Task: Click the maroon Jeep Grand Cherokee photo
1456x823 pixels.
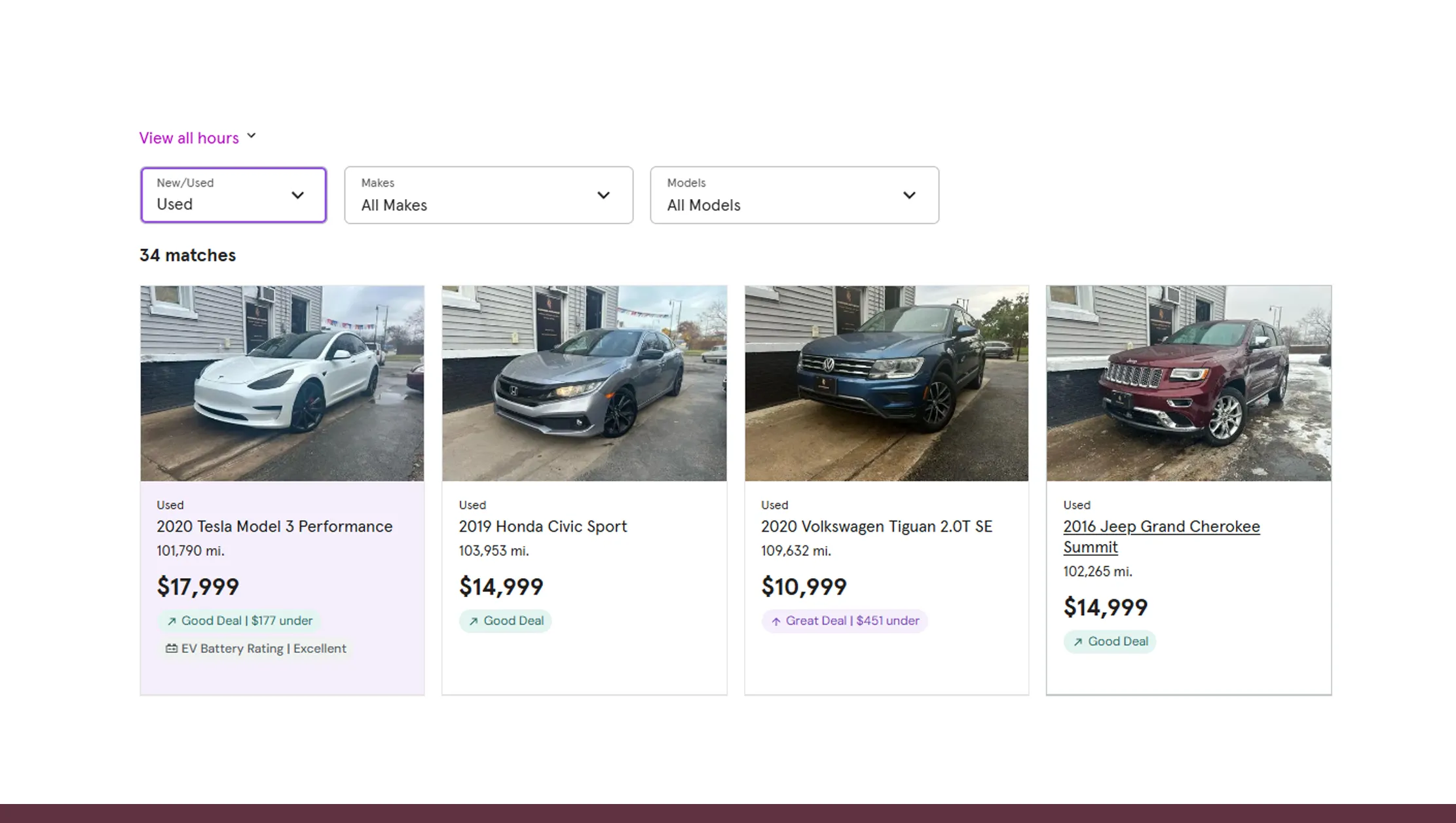Action: coord(1188,383)
